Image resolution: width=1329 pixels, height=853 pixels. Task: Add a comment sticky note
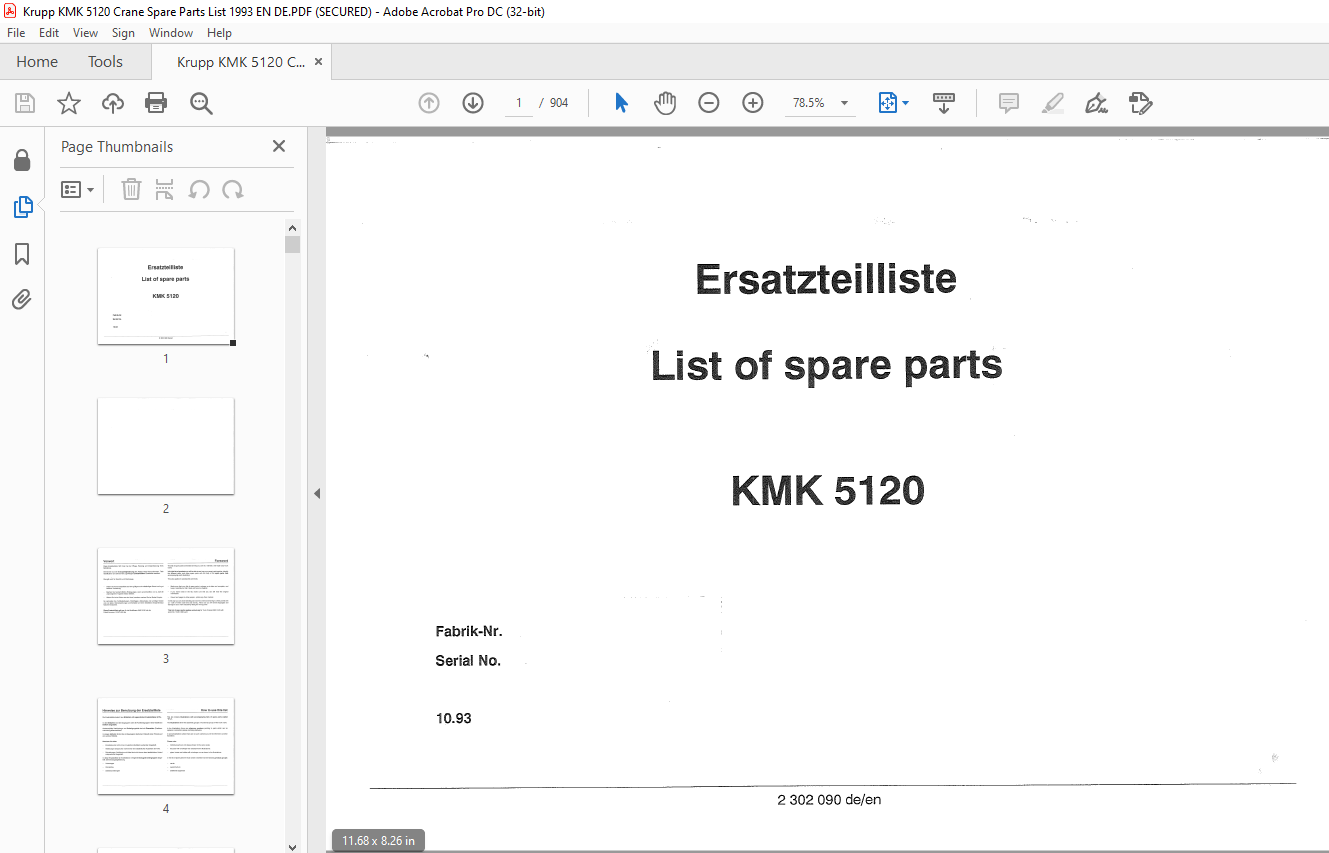(x=1009, y=103)
